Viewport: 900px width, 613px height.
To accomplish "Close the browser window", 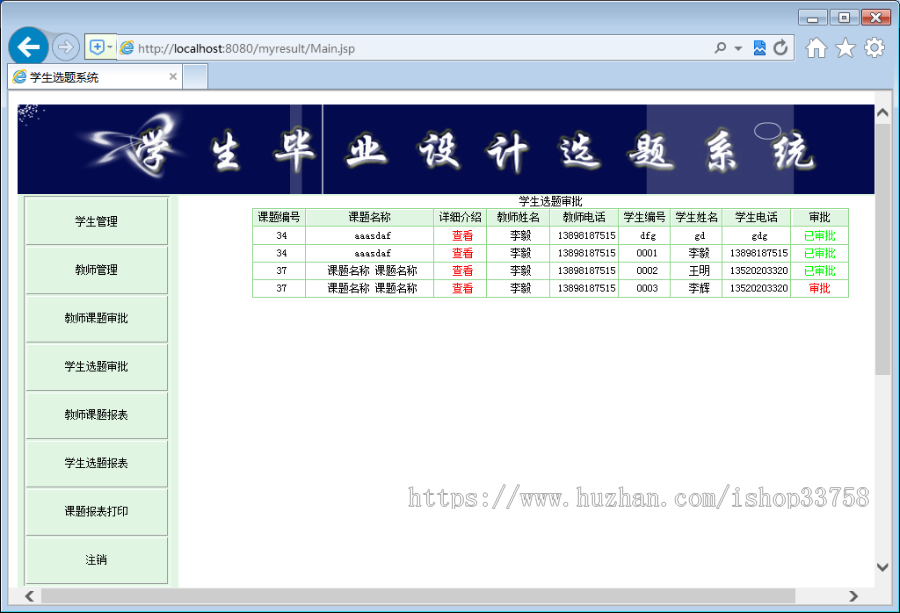I will click(x=876, y=18).
